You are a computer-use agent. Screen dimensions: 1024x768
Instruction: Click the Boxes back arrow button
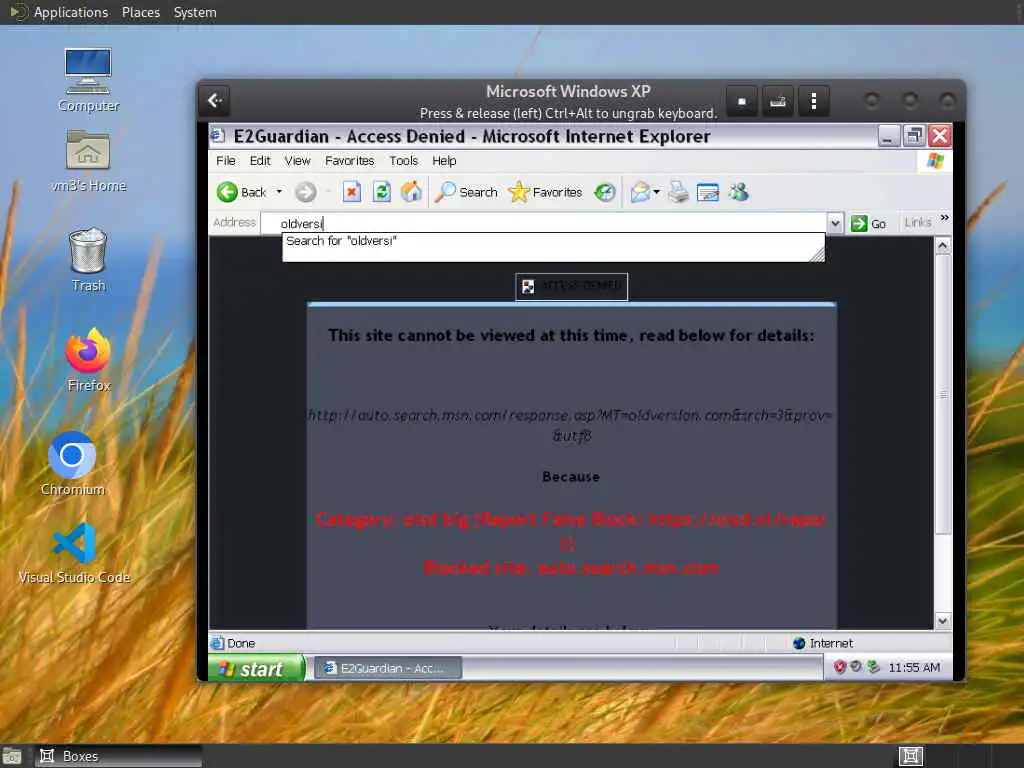click(x=215, y=101)
